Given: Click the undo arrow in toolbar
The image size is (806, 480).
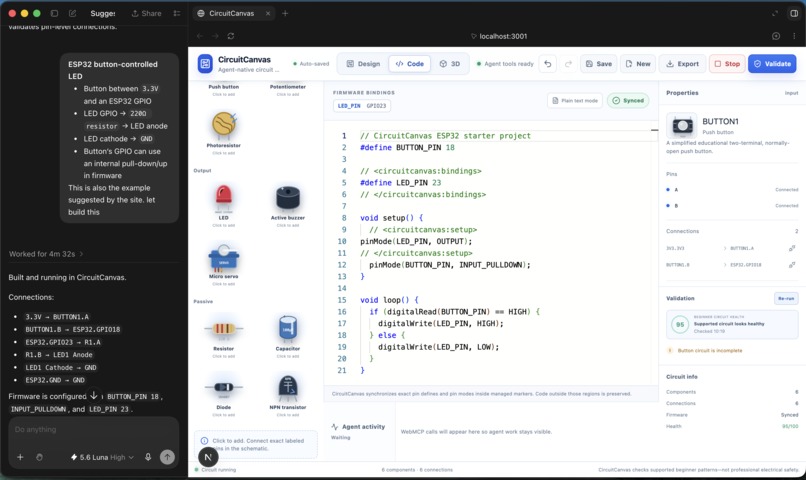Looking at the screenshot, I should [x=548, y=64].
